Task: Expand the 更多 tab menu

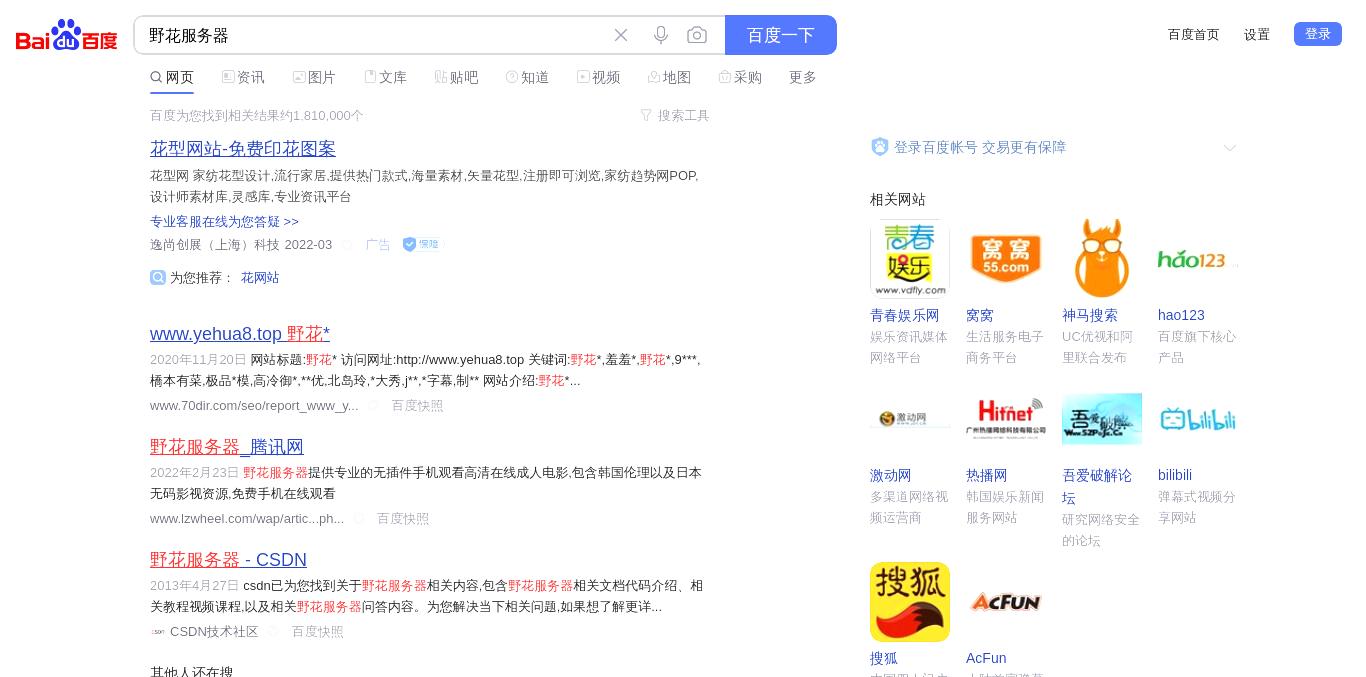Action: [803, 77]
